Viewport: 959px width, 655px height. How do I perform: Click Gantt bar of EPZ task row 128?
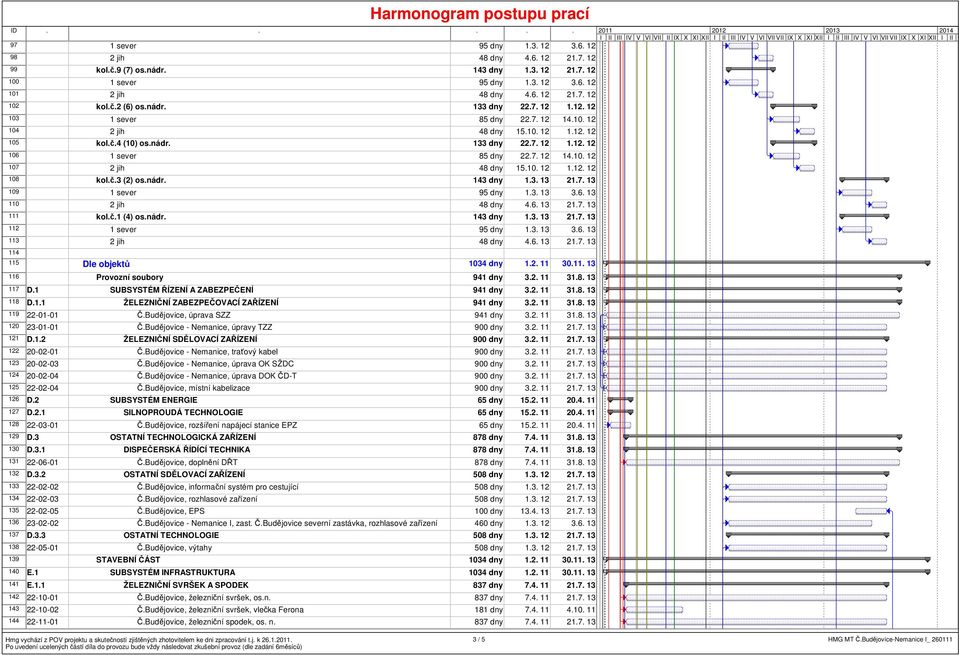tap(620, 425)
